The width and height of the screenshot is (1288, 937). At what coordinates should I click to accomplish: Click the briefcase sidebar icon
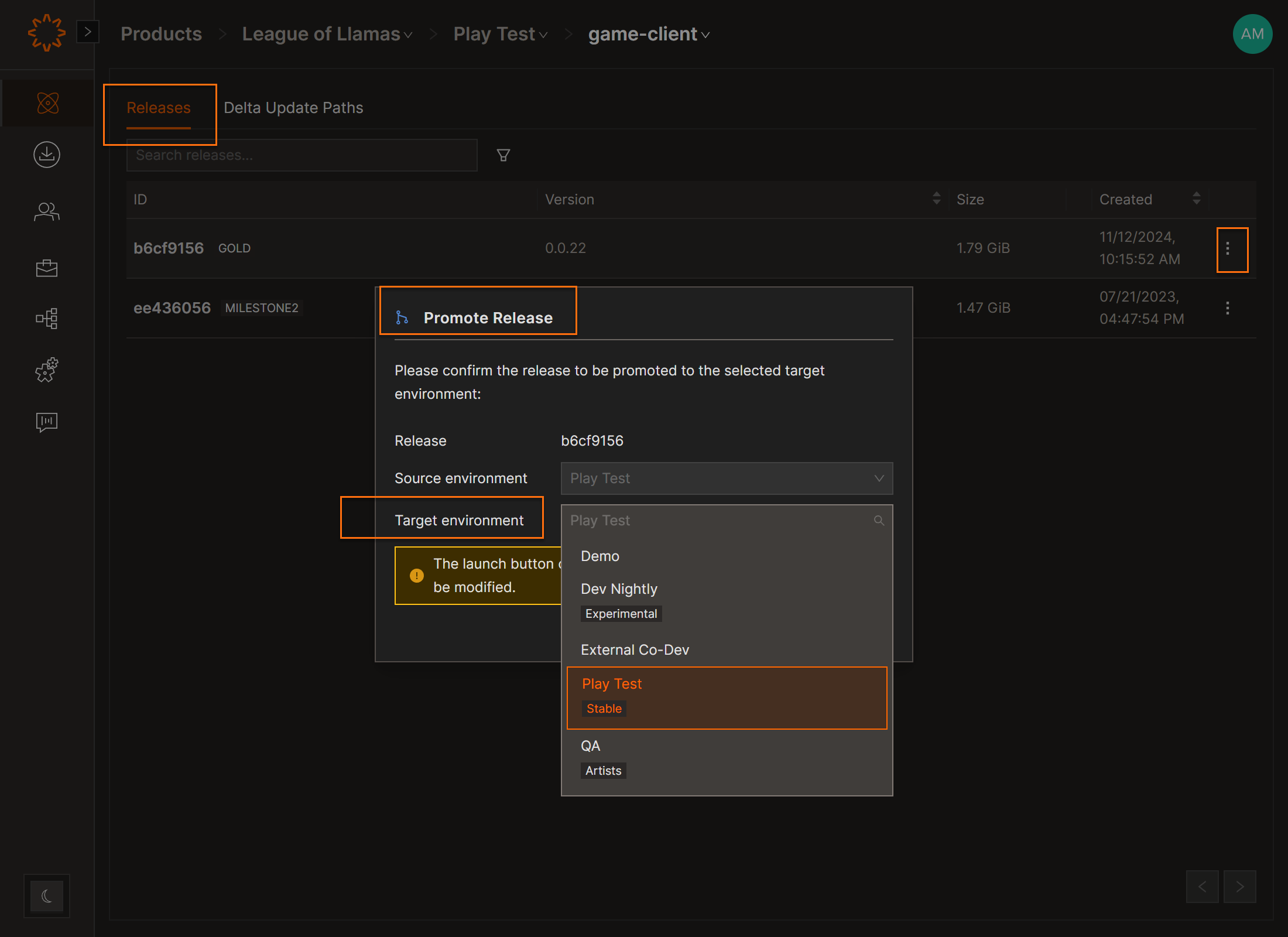47,268
